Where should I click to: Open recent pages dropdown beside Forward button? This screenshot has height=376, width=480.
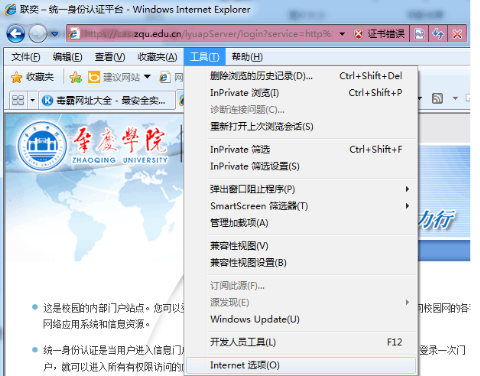tap(55, 34)
